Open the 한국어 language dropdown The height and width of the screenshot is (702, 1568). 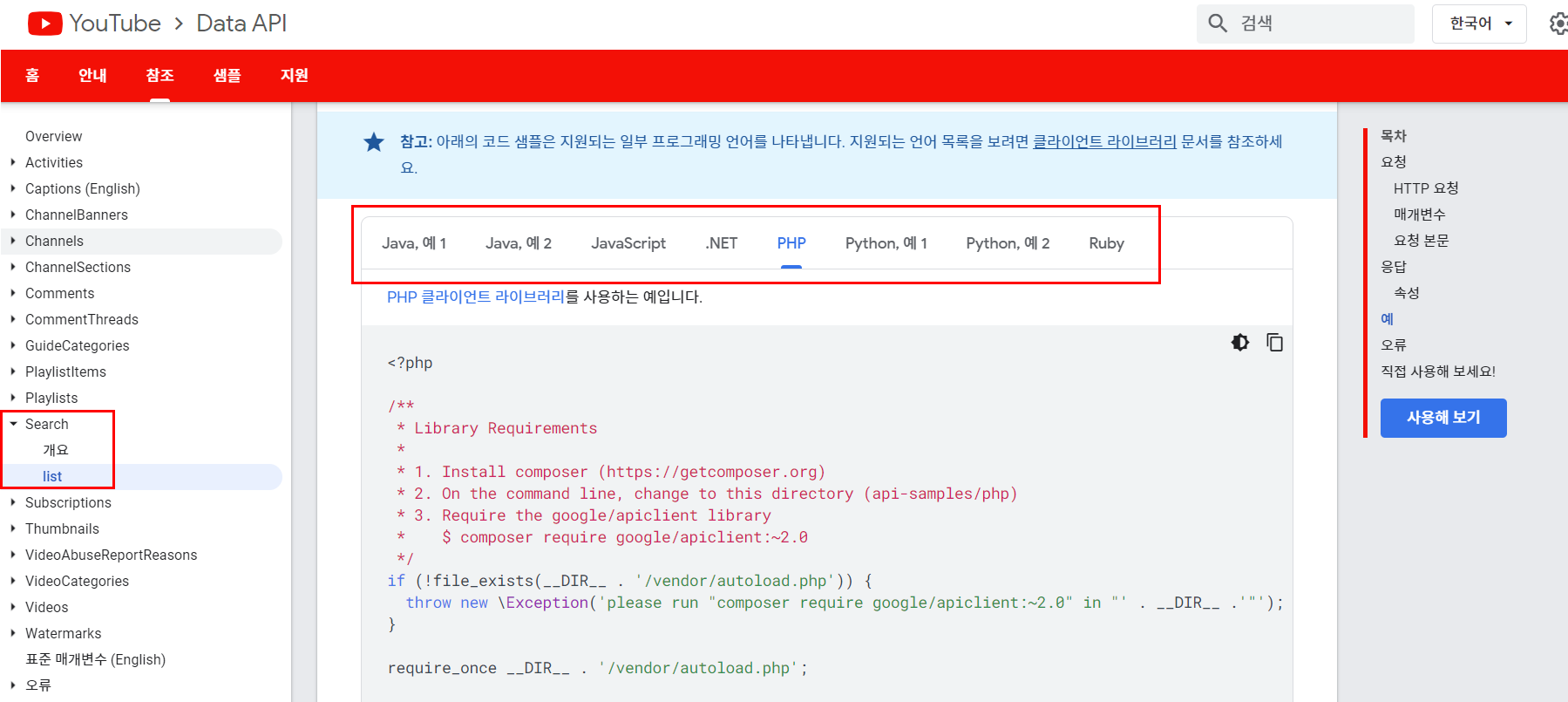click(x=1479, y=24)
